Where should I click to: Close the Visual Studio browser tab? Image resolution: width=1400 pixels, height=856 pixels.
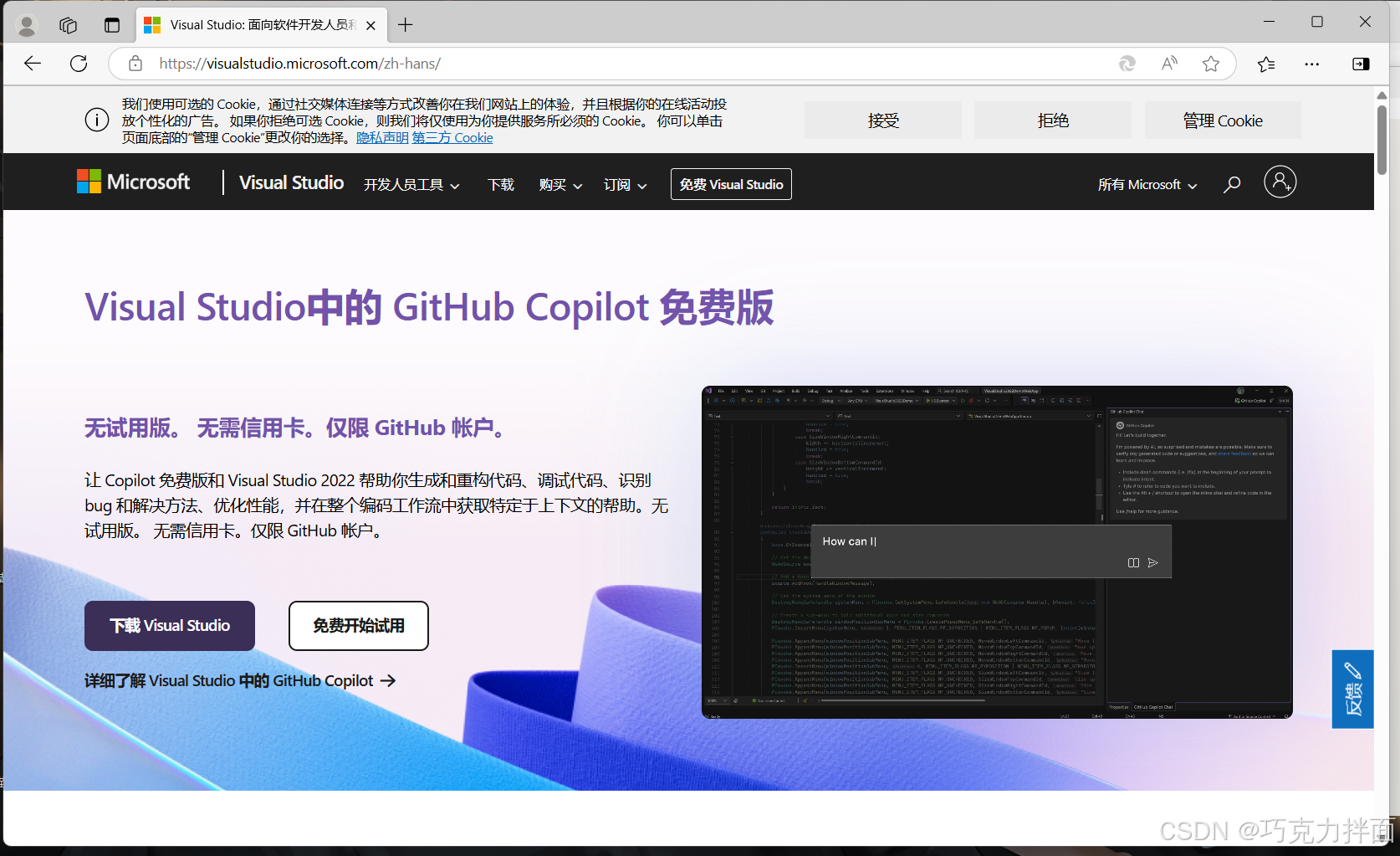[370, 25]
